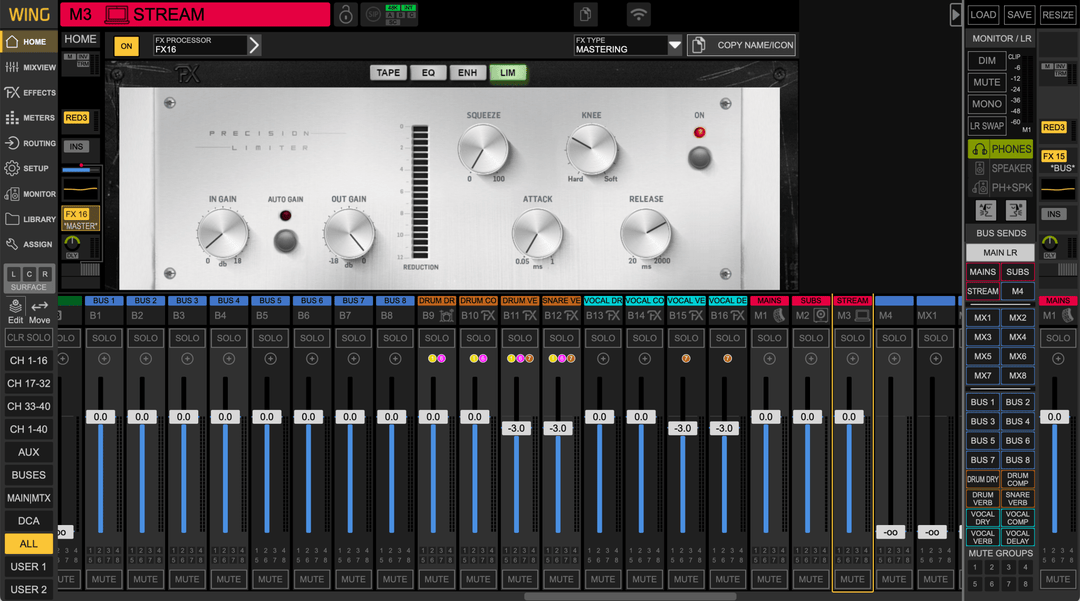
Task: Toggle the FX processor ON button
Action: (x=126, y=46)
